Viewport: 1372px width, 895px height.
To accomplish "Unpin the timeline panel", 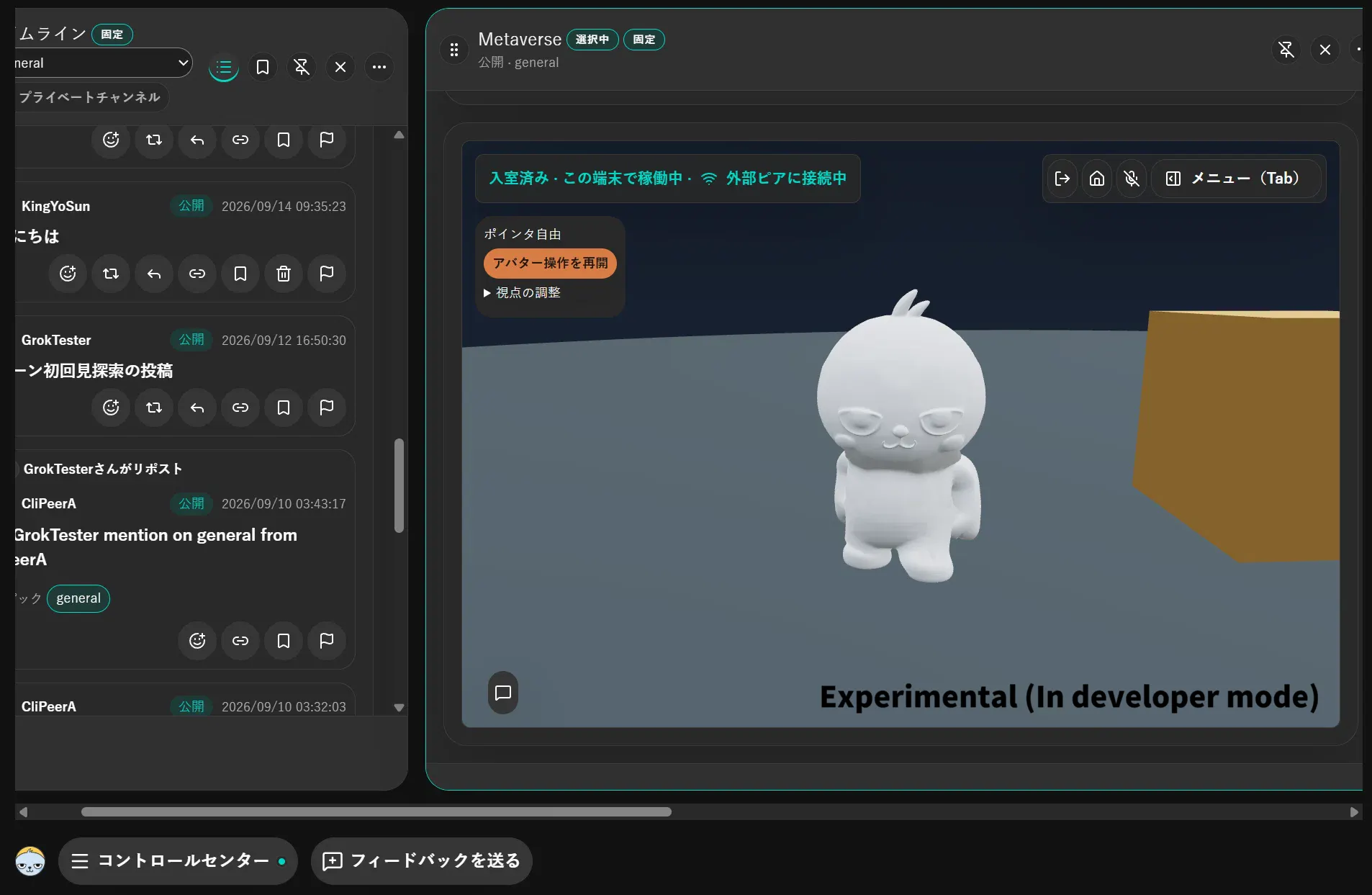I will point(302,67).
